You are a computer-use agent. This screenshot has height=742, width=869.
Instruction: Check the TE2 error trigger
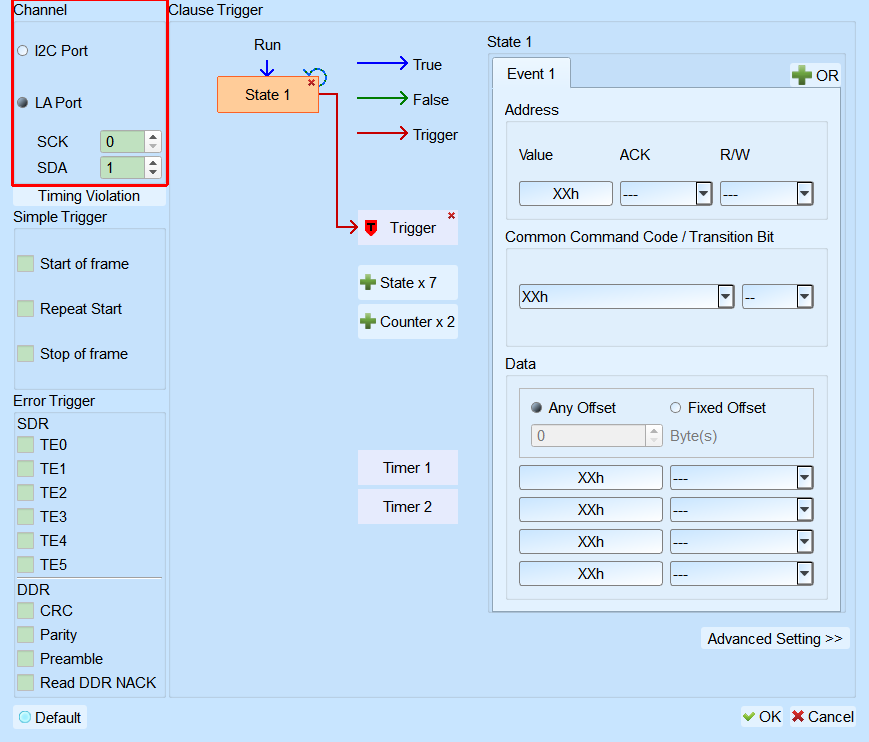(x=25, y=493)
